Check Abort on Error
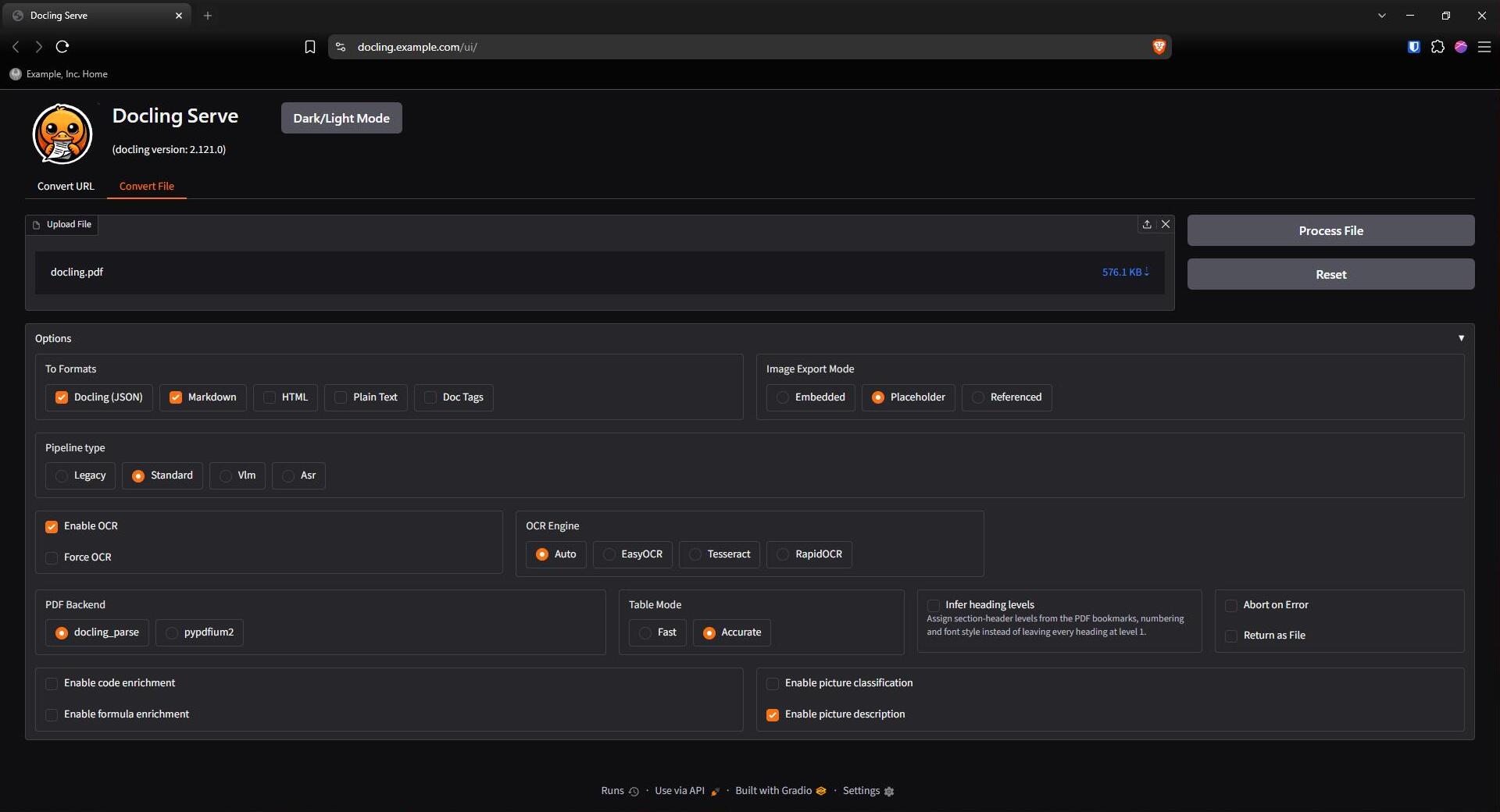The width and height of the screenshot is (1500, 812). (x=1231, y=606)
